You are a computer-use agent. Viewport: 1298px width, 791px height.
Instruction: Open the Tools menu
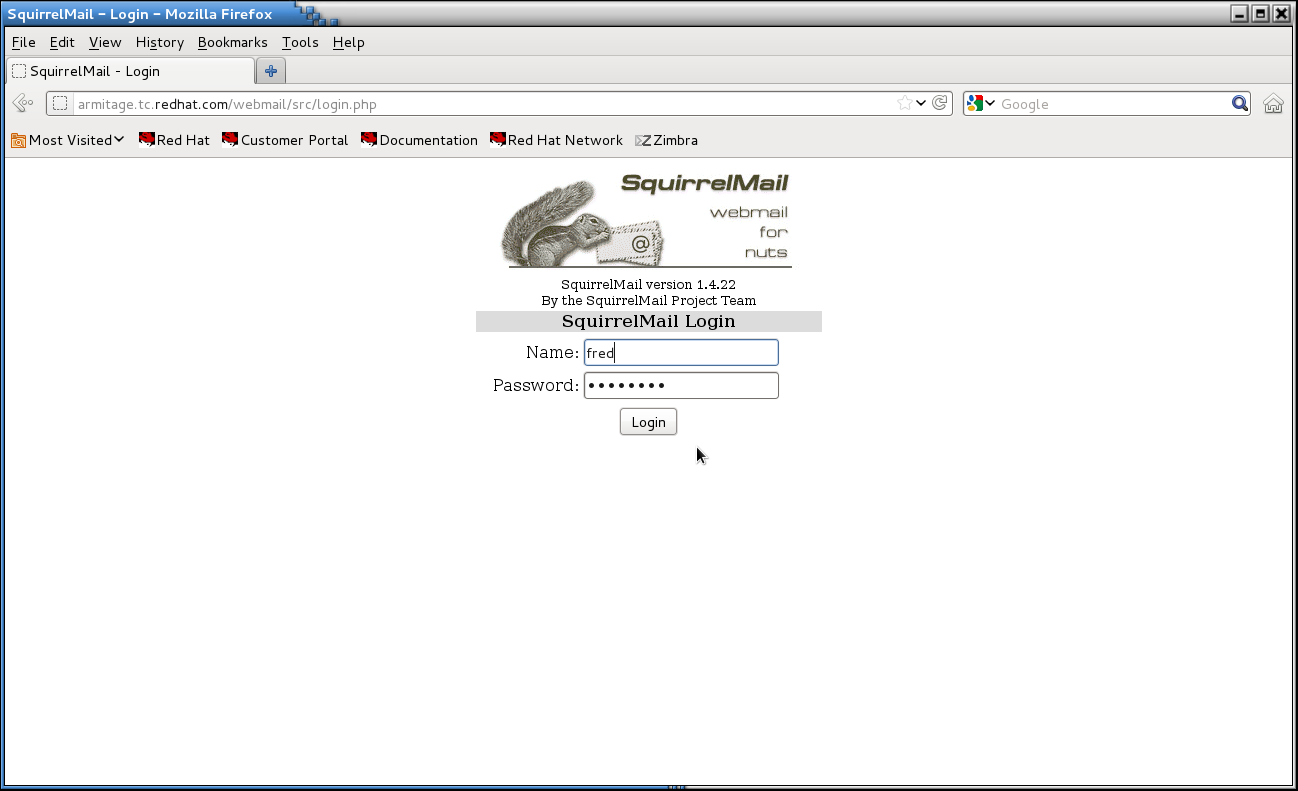[x=300, y=42]
